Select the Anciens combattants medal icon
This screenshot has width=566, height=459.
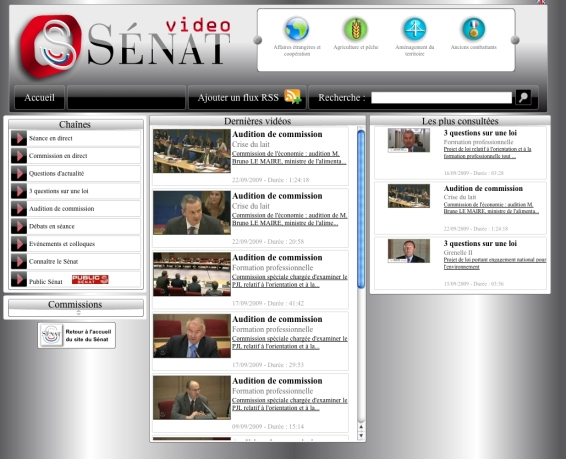coord(473,29)
